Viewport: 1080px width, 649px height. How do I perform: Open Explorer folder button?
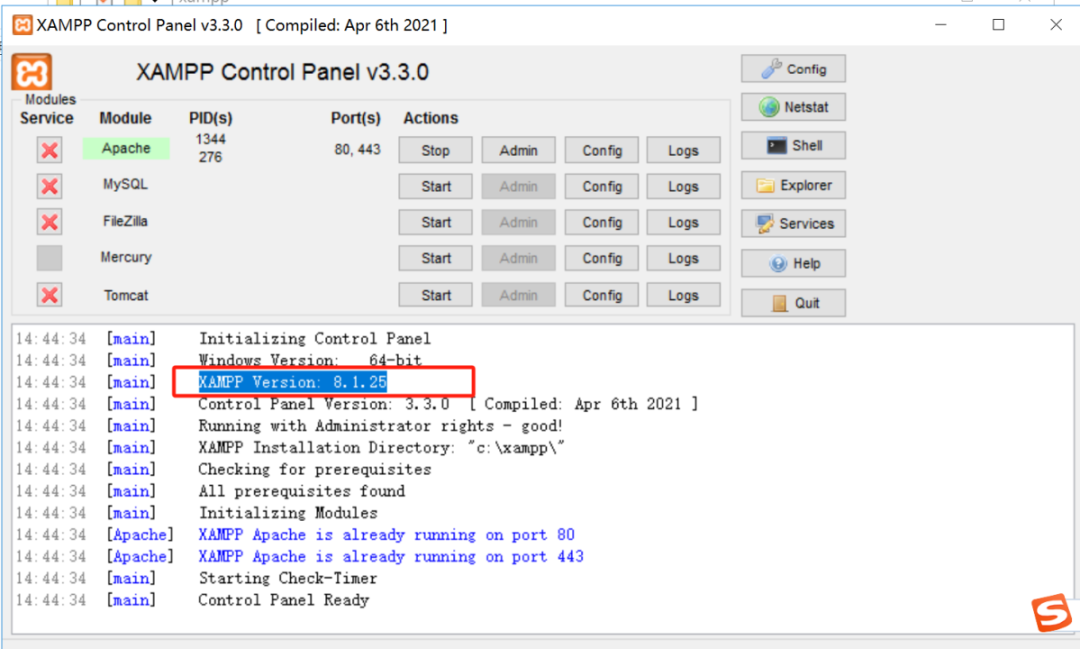click(x=793, y=185)
